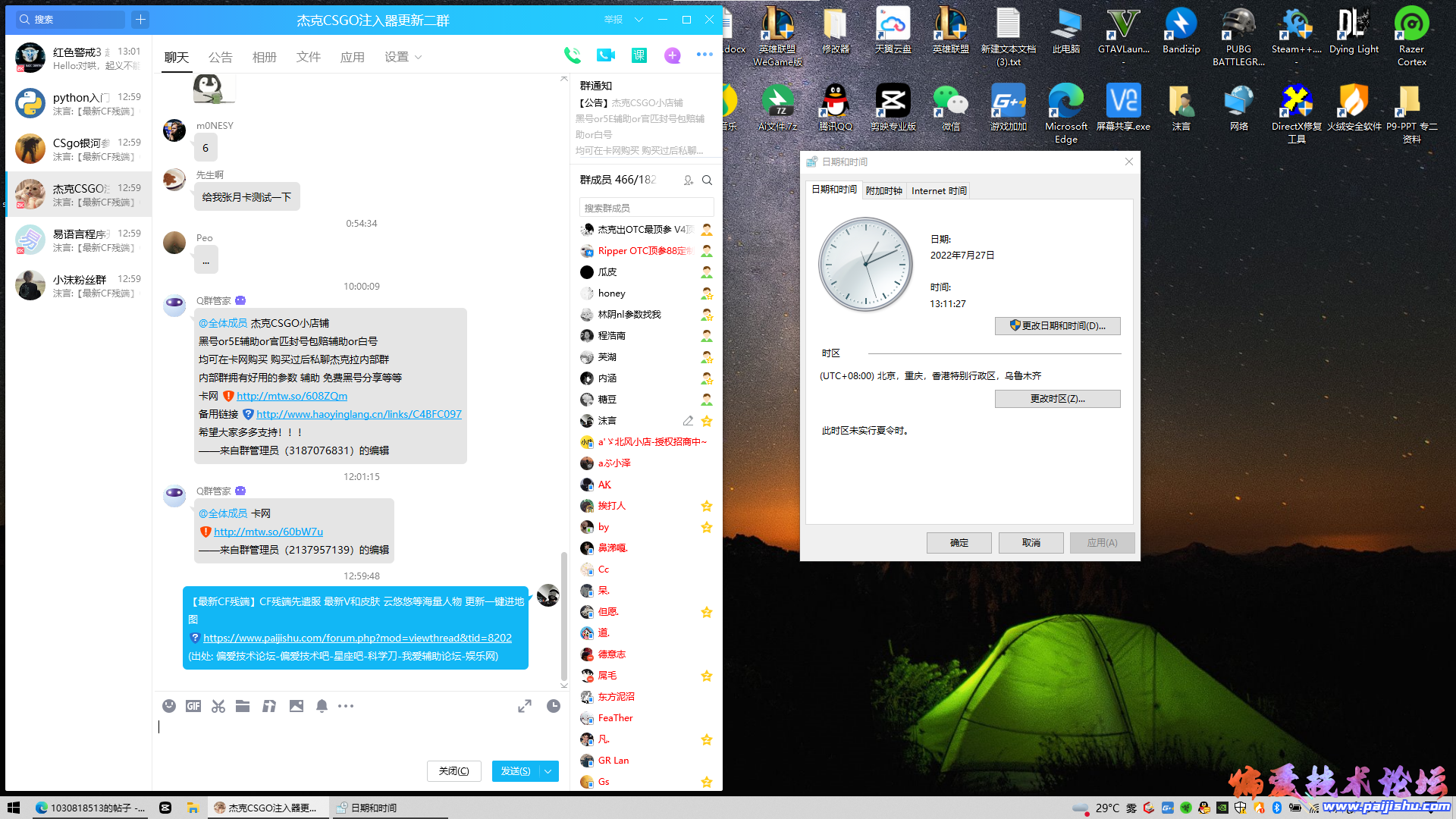Select the 附加时钟 tab
This screenshot has width=1456, height=819.
(x=883, y=191)
